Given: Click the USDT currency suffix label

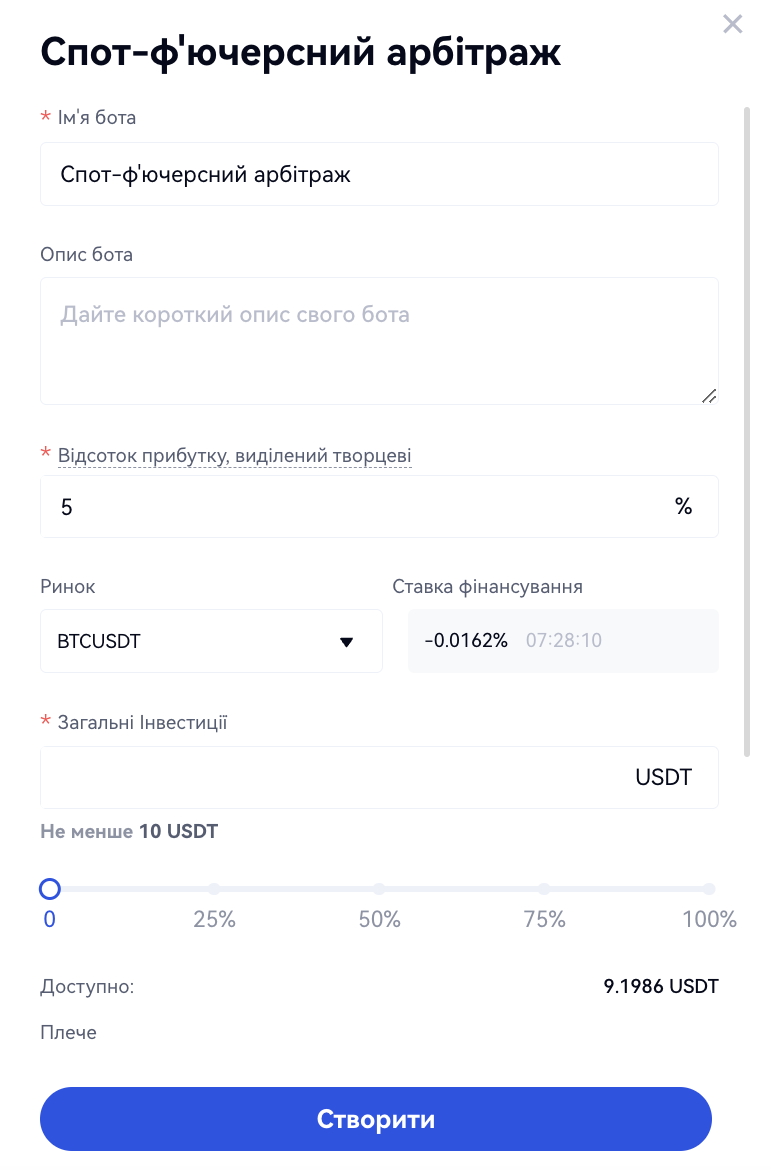Looking at the screenshot, I should (664, 778).
